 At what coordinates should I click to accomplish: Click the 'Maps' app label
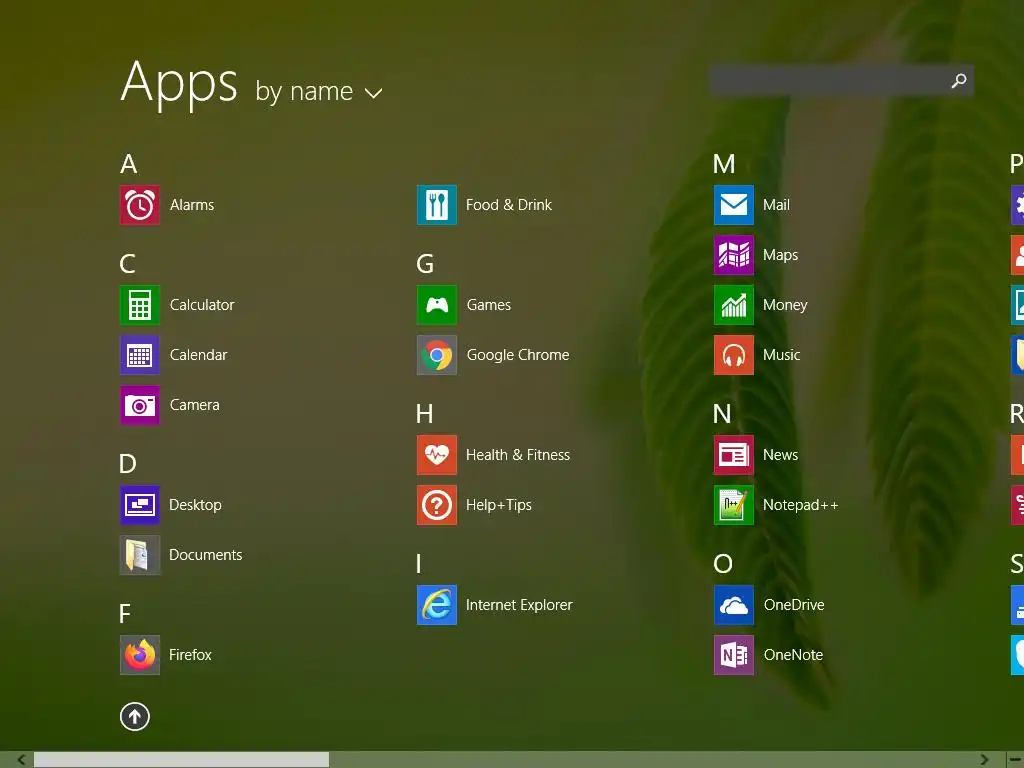(x=780, y=255)
